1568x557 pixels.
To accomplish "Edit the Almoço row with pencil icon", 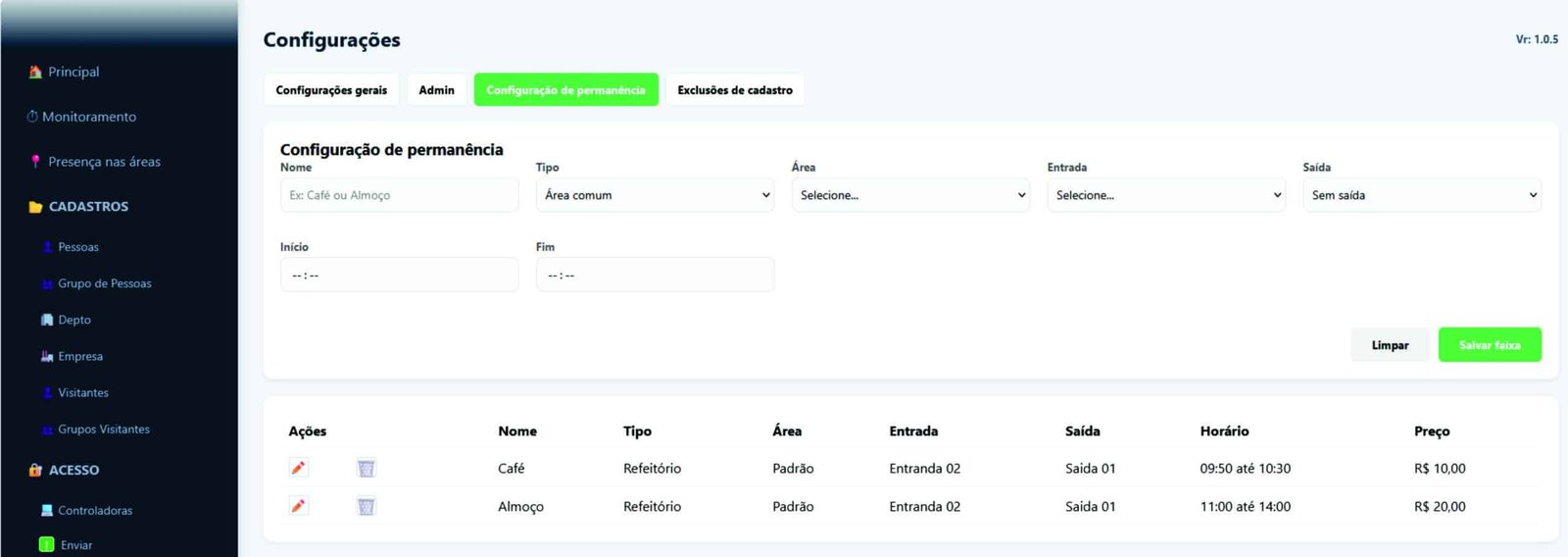I will 299,506.
